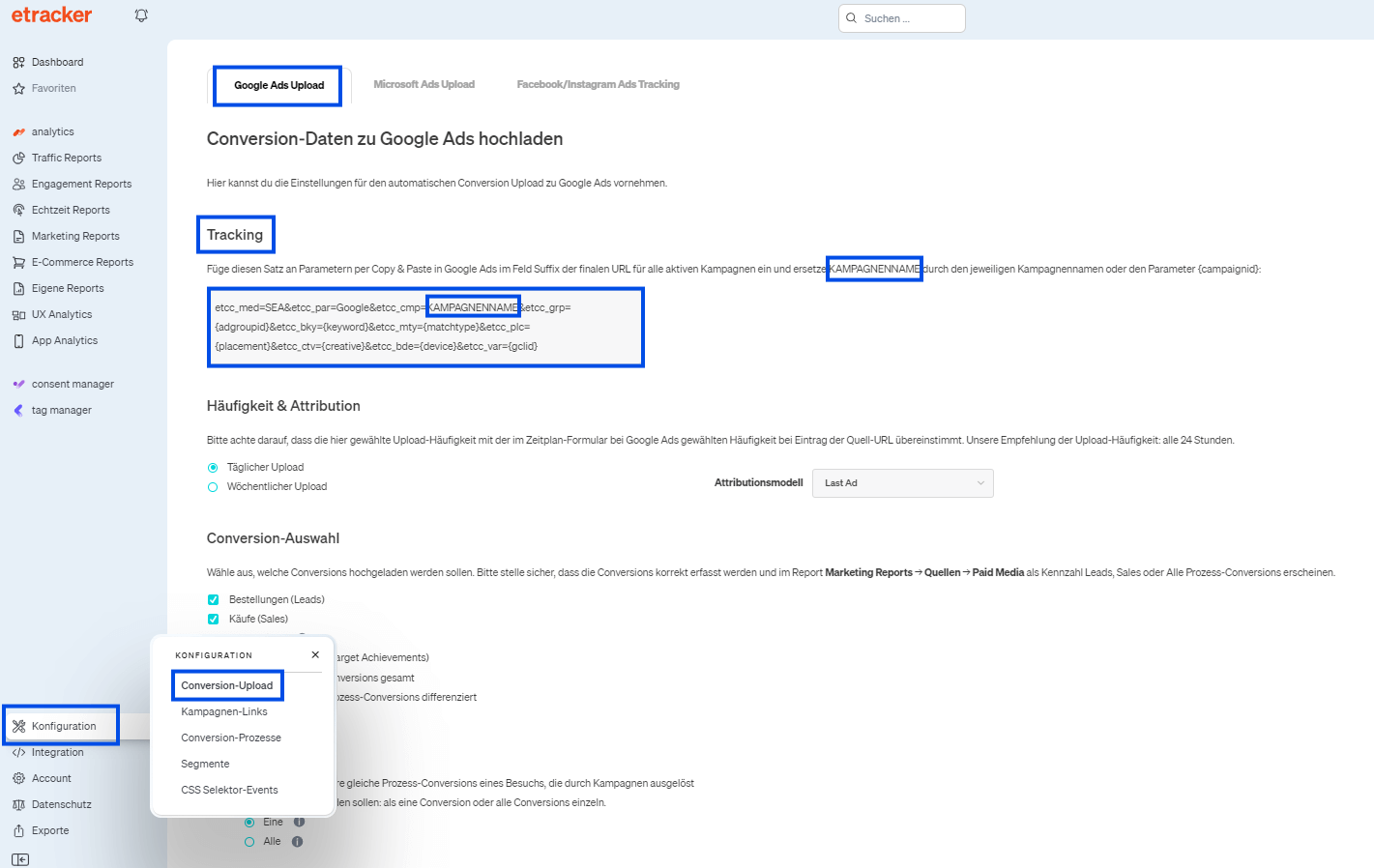1374x868 pixels.
Task: Click the tag manager icon
Action: point(18,410)
